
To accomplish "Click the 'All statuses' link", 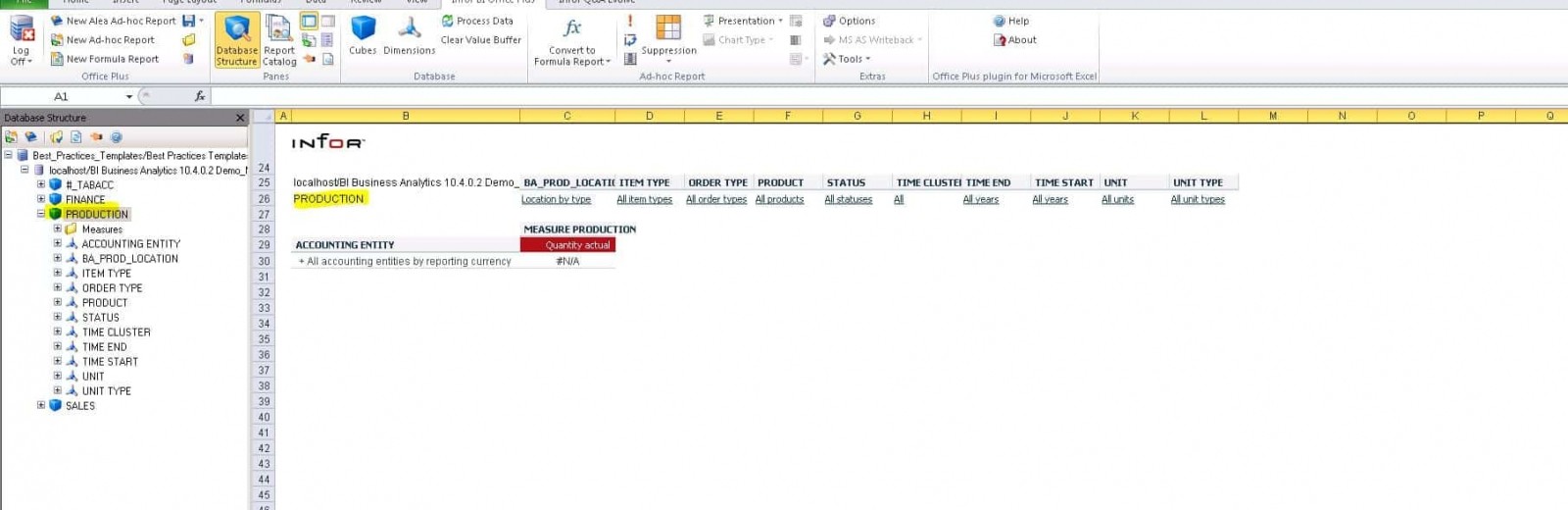I will coord(848,199).
